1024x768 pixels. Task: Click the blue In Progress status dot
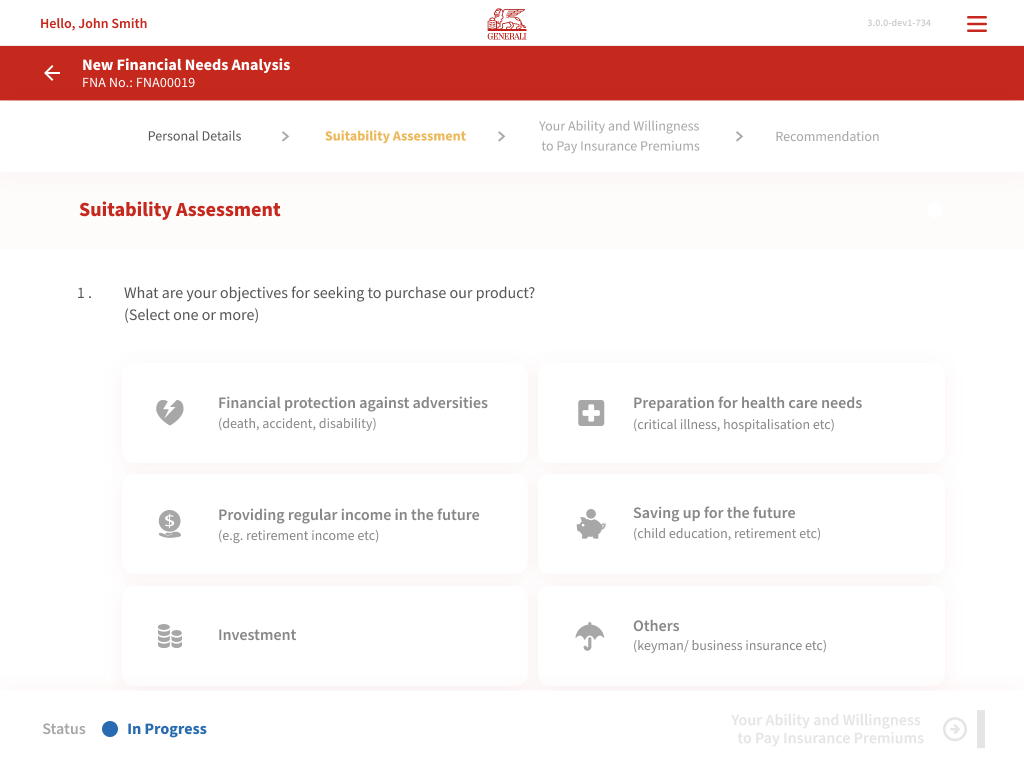click(x=110, y=729)
